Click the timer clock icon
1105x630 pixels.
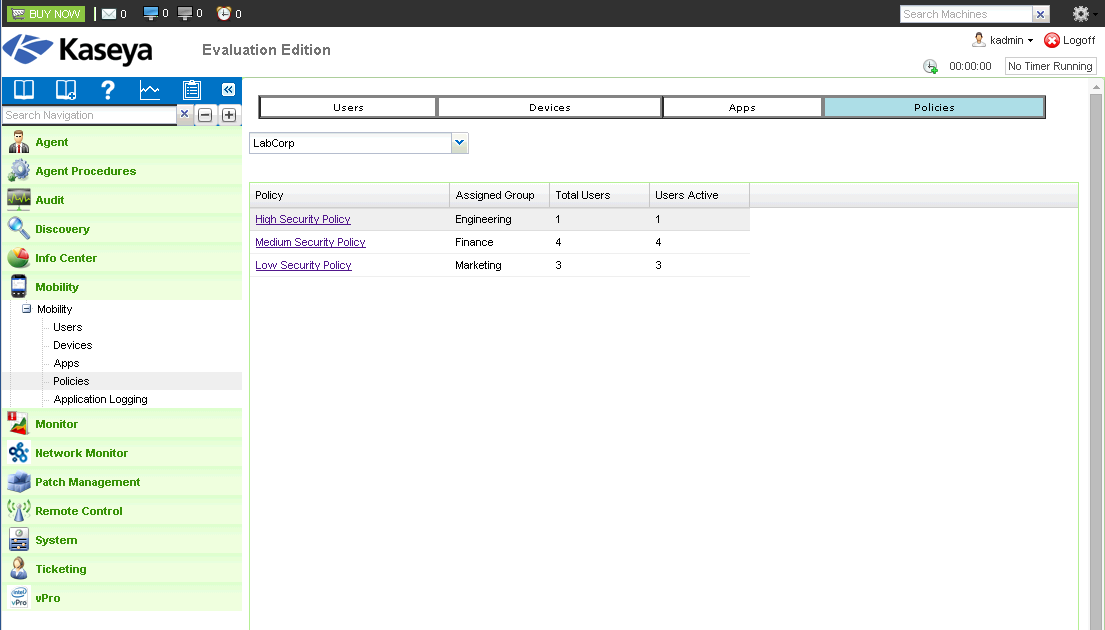[930, 66]
